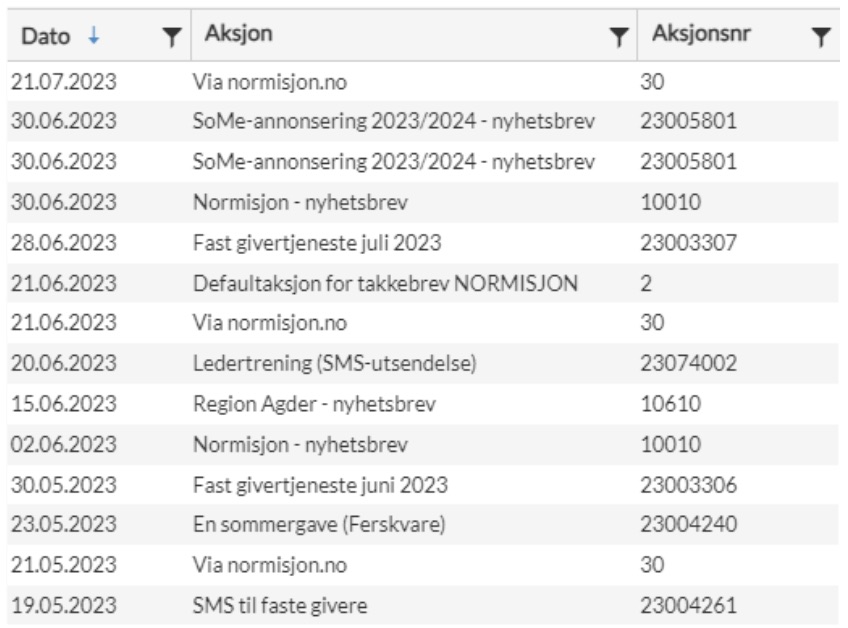Click date 02.06.2023 in Dato column
The width and height of the screenshot is (848, 628).
pos(64,444)
